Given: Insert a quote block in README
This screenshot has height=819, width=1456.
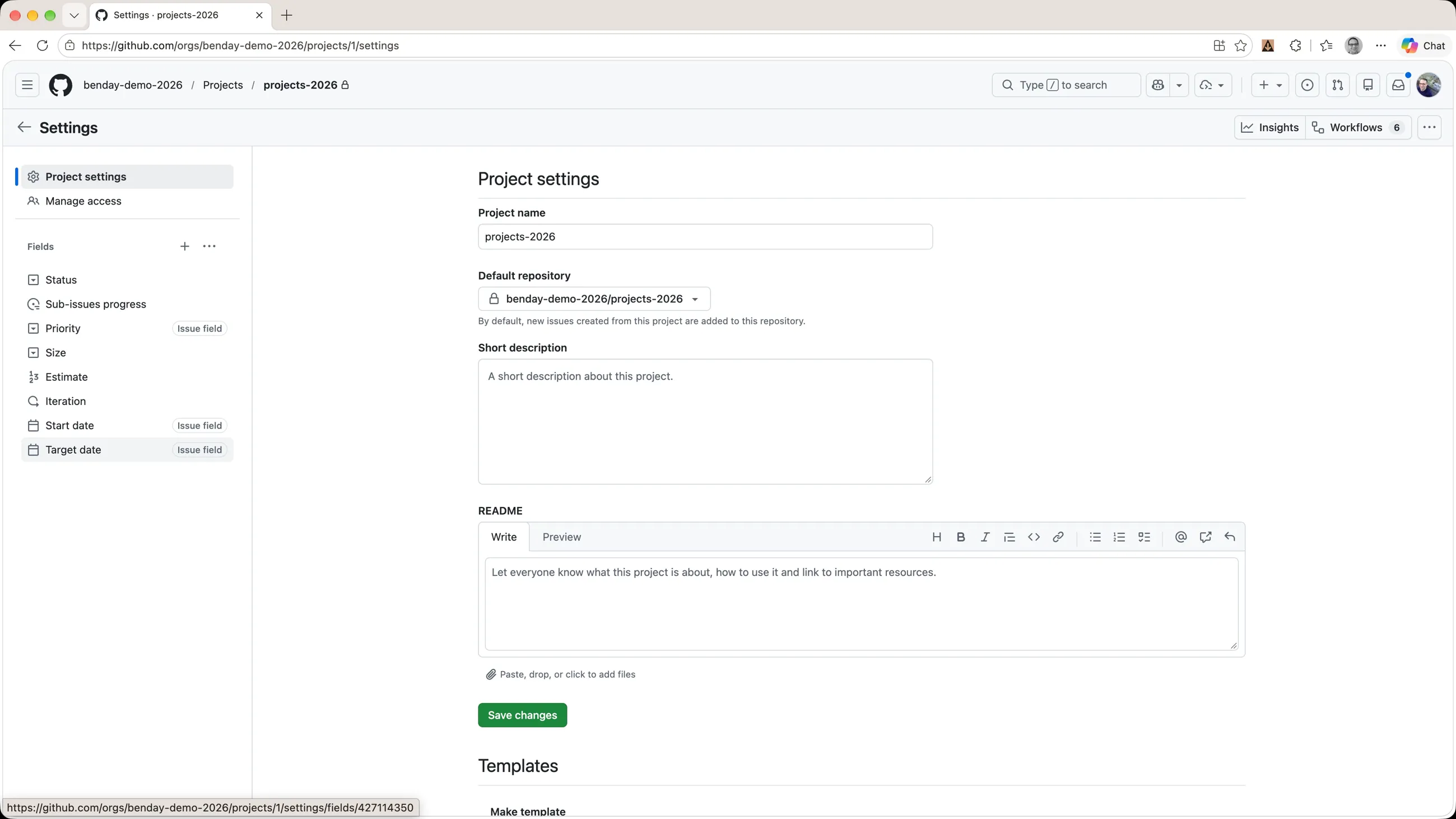Looking at the screenshot, I should coord(1010,537).
